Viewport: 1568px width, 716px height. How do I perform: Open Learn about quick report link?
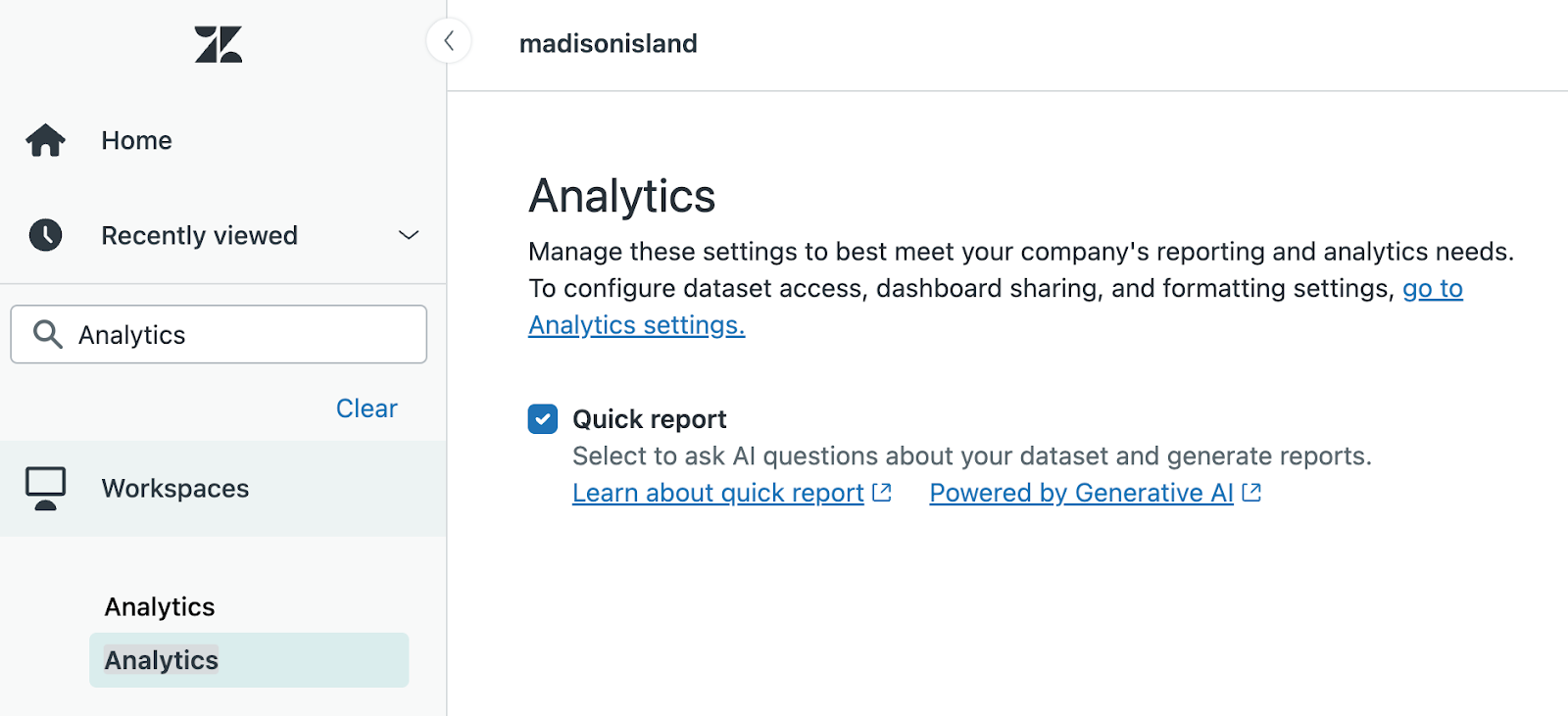coord(717,493)
